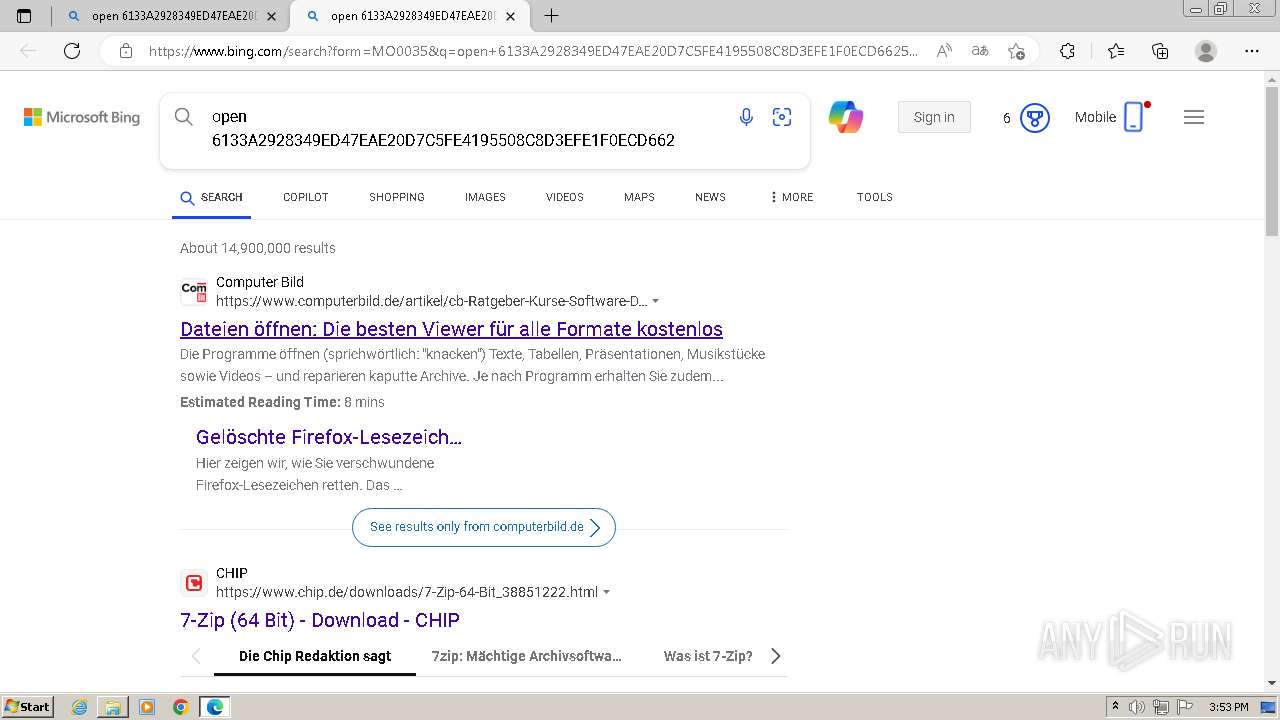The width and height of the screenshot is (1280, 720).
Task: Switch to the SHOPPING tab
Action: (397, 197)
